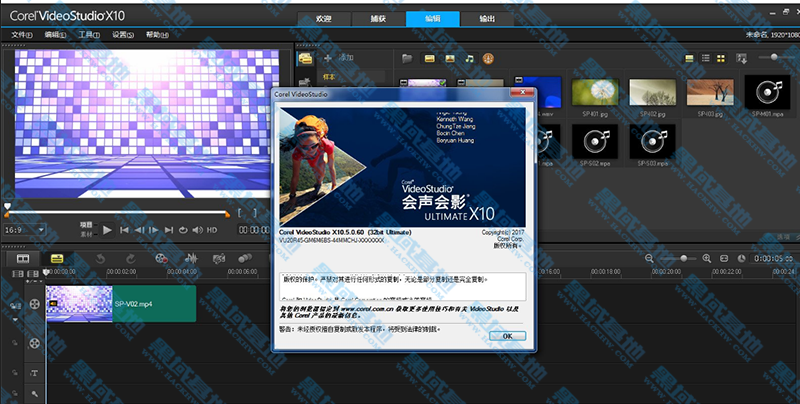
Task: Select 项目 playback mode
Action: tap(86, 225)
